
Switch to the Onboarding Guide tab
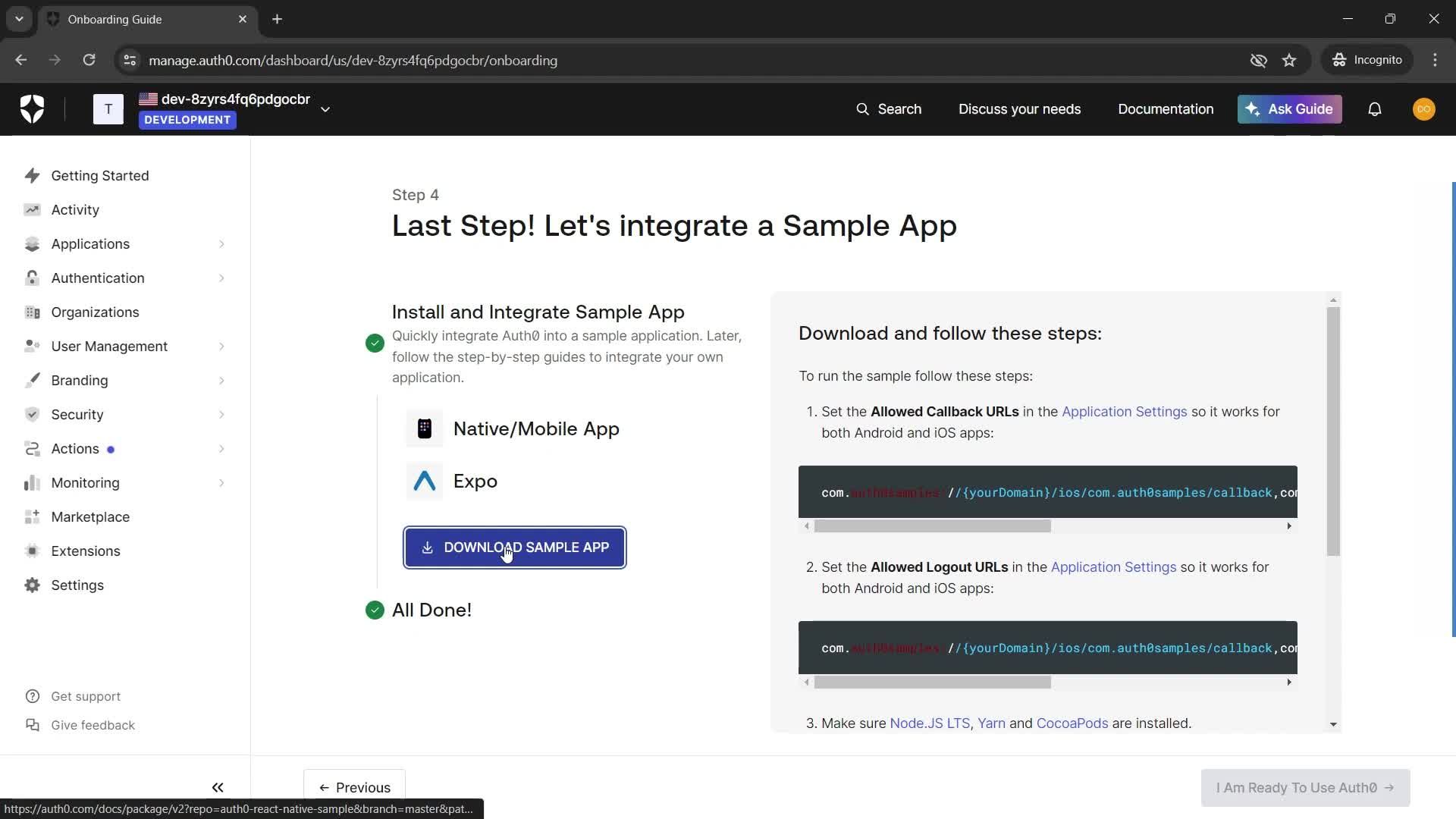click(x=148, y=19)
